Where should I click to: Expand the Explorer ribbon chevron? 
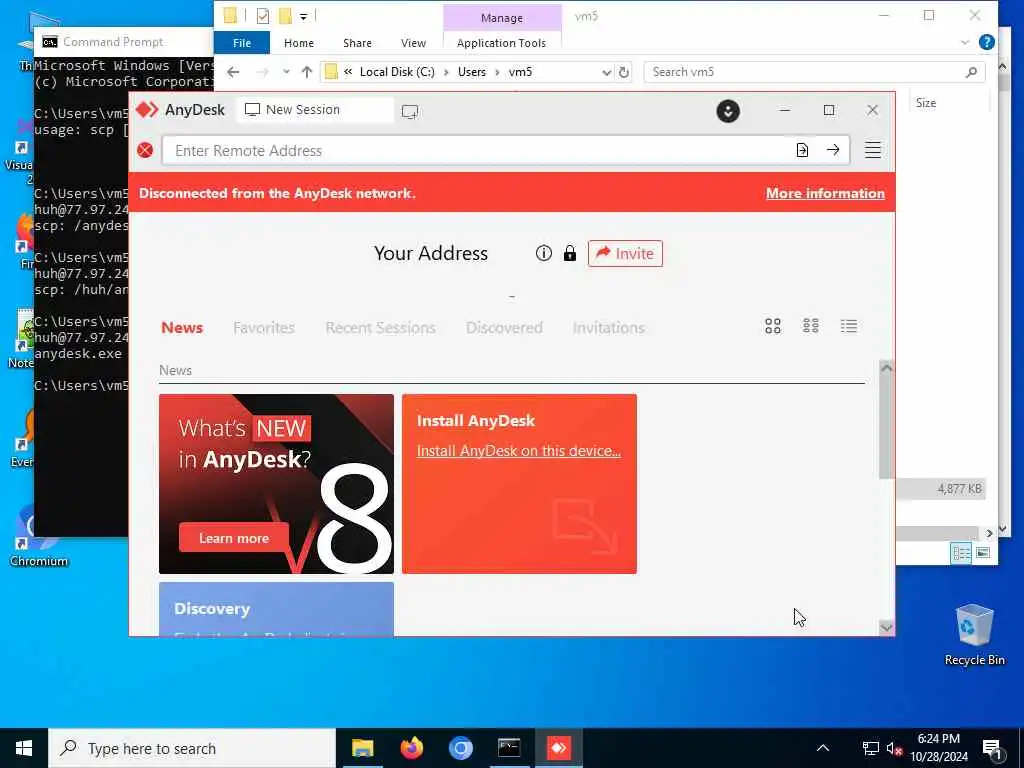[965, 42]
